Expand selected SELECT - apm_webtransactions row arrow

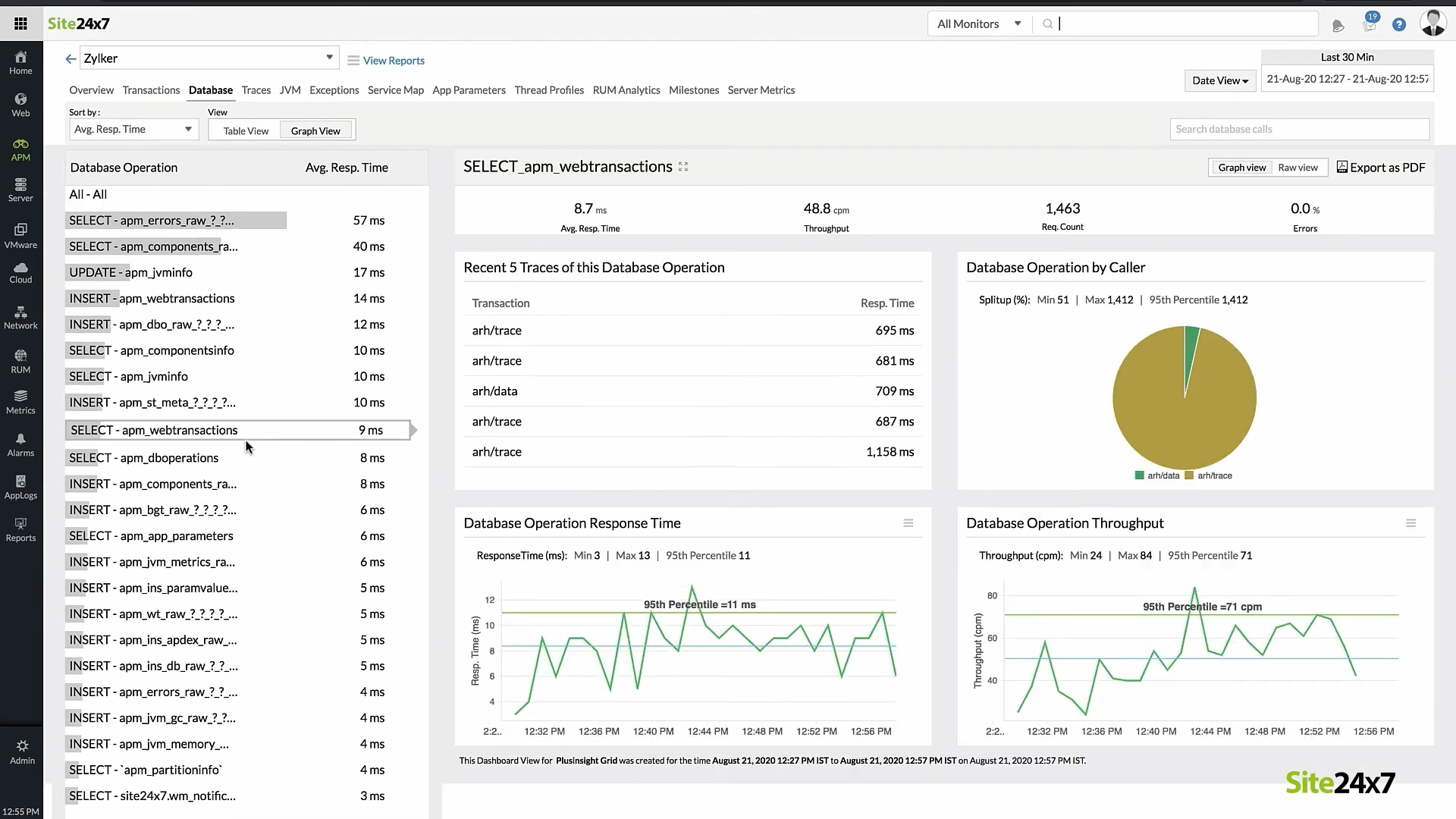point(413,430)
